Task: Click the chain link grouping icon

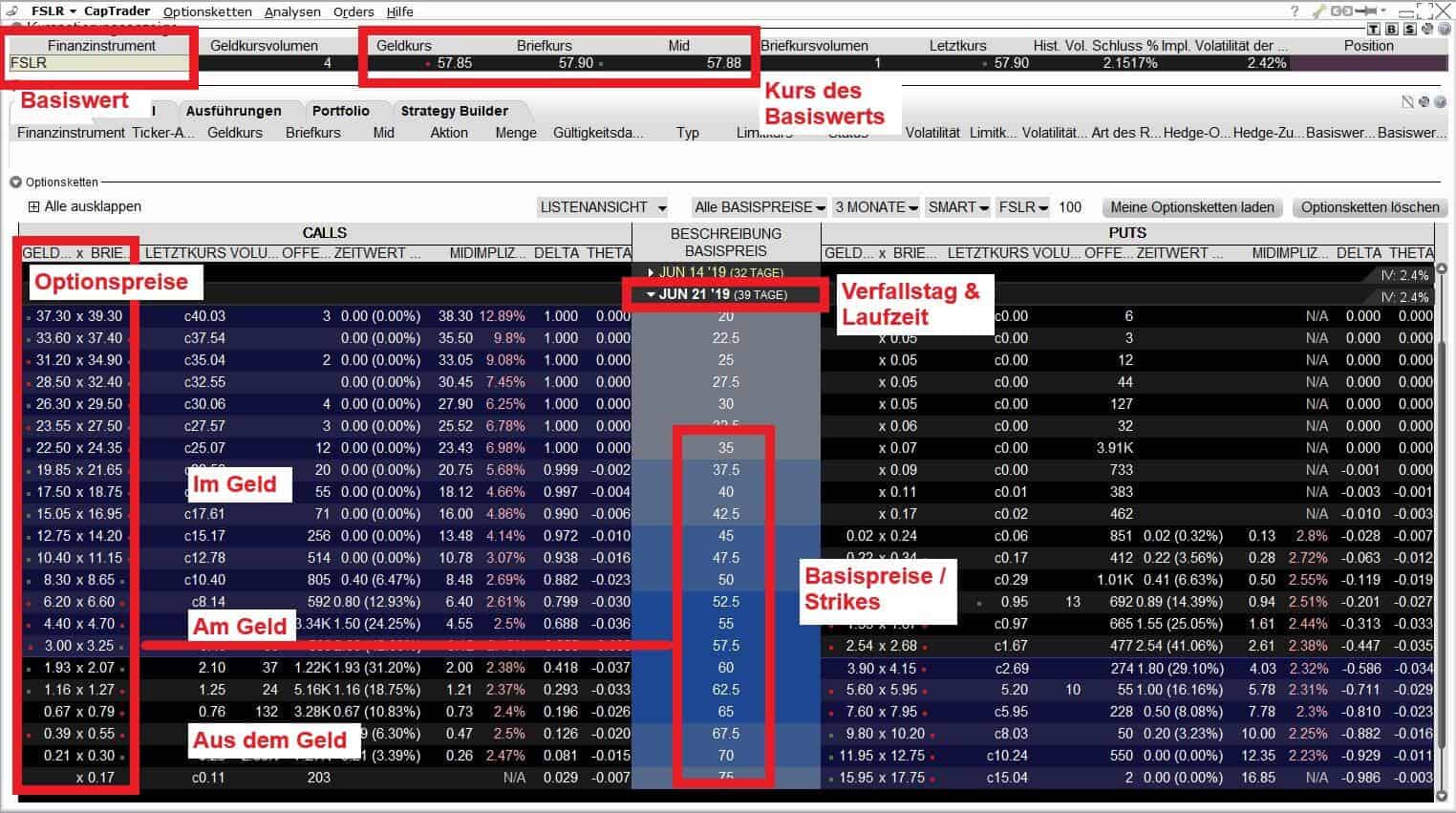Action: coord(1343,11)
